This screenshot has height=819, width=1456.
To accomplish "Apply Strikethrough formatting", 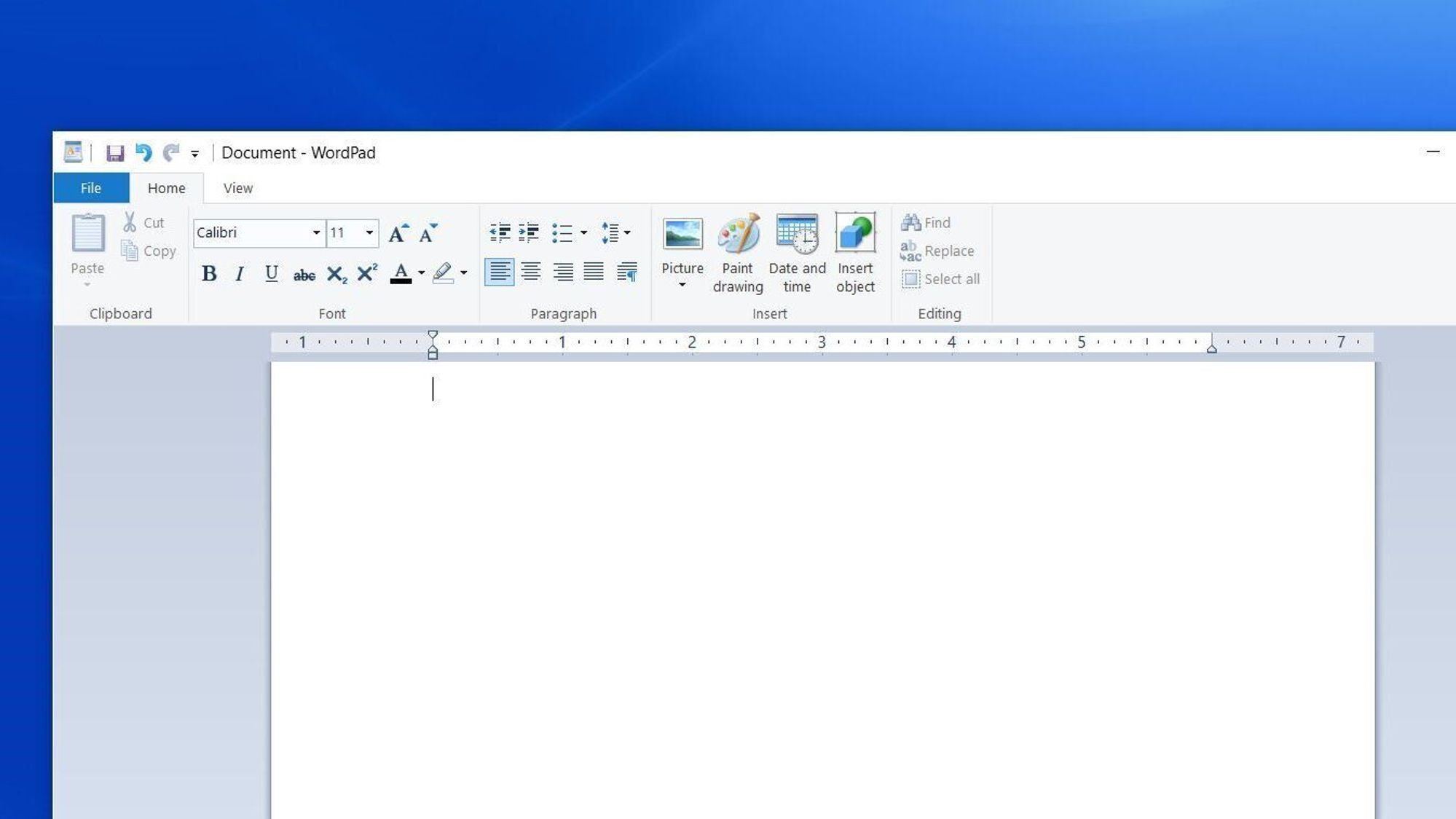I will click(x=304, y=274).
